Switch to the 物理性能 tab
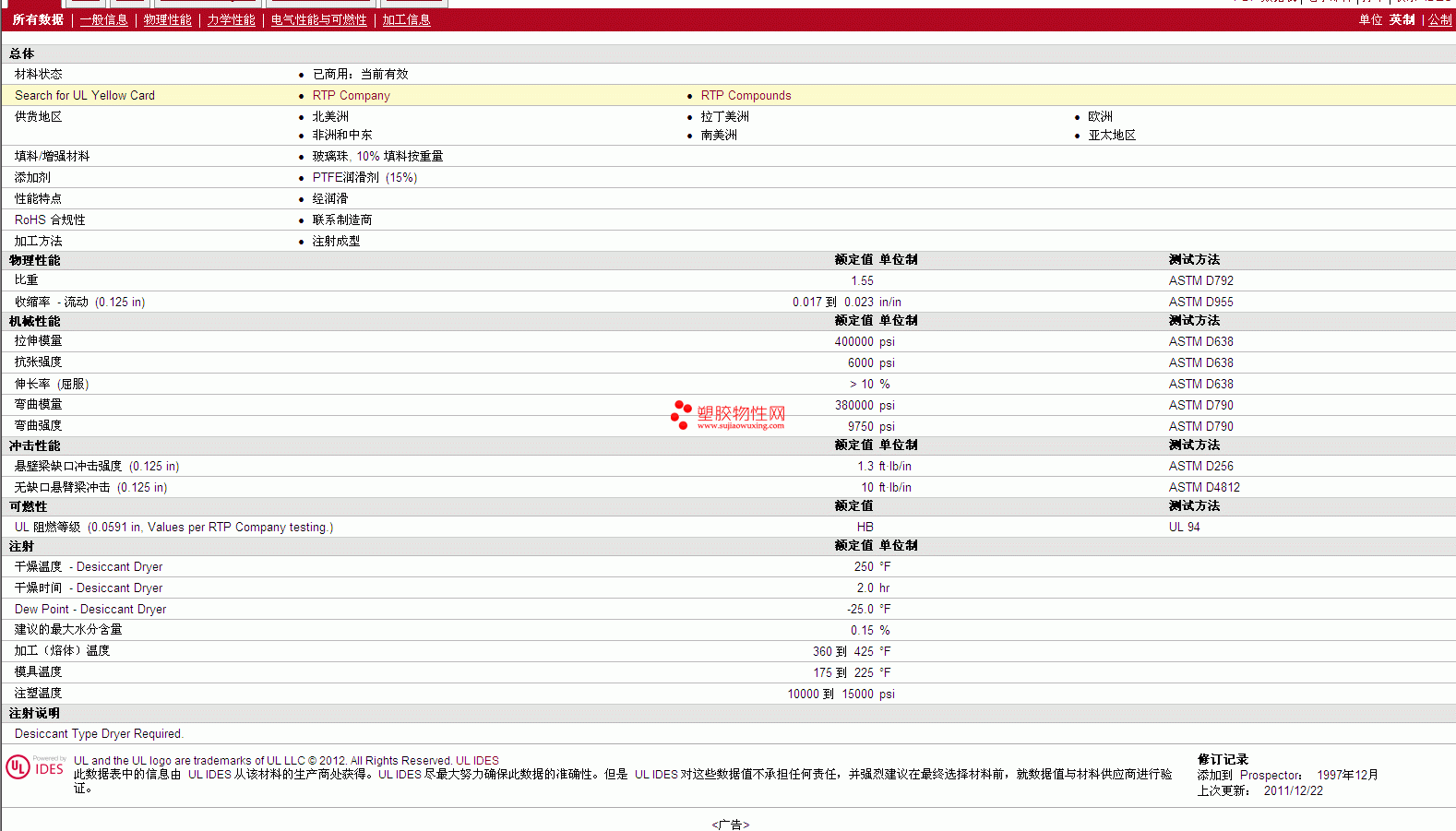 coord(168,19)
